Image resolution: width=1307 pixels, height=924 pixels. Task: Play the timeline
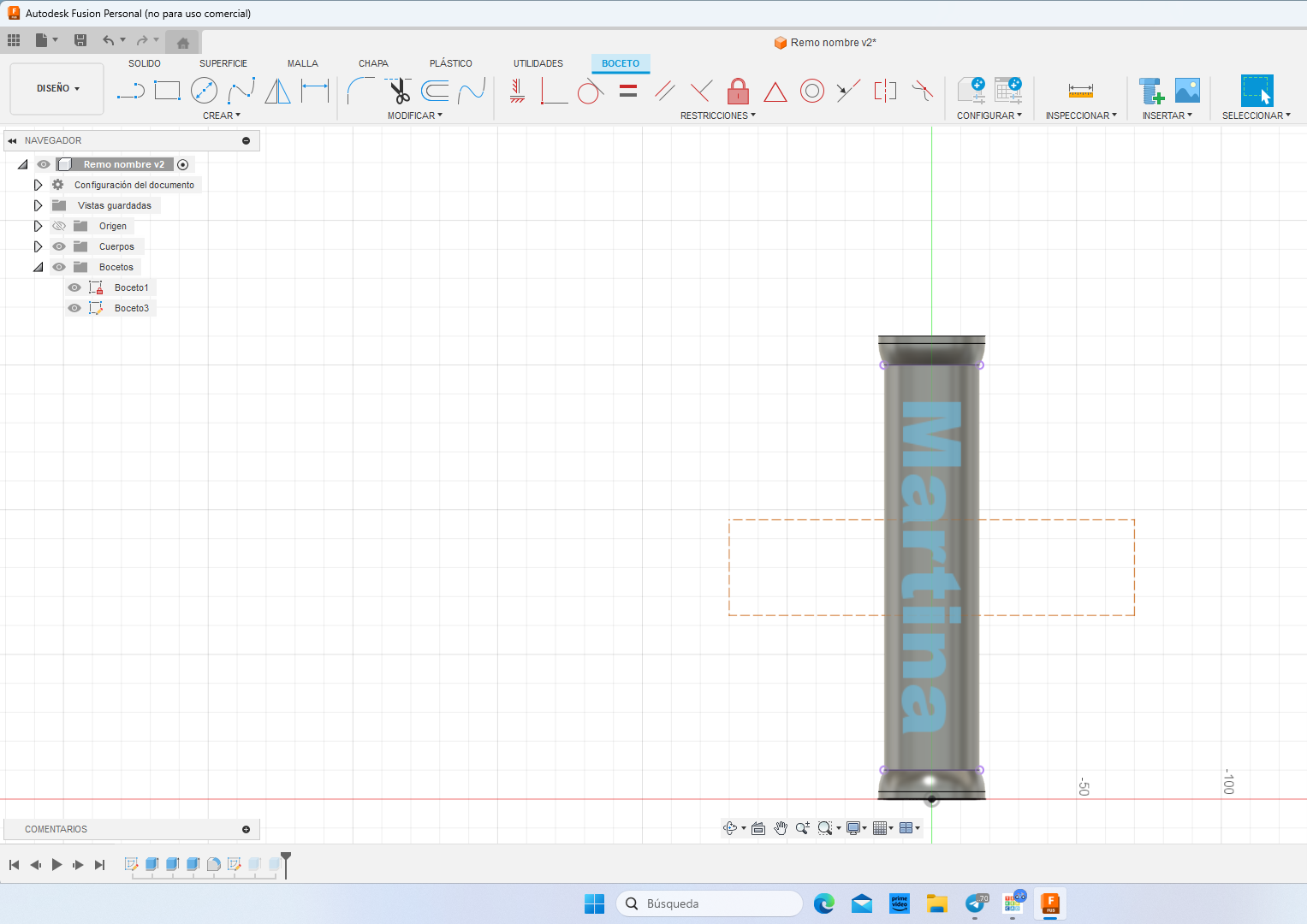(56, 865)
